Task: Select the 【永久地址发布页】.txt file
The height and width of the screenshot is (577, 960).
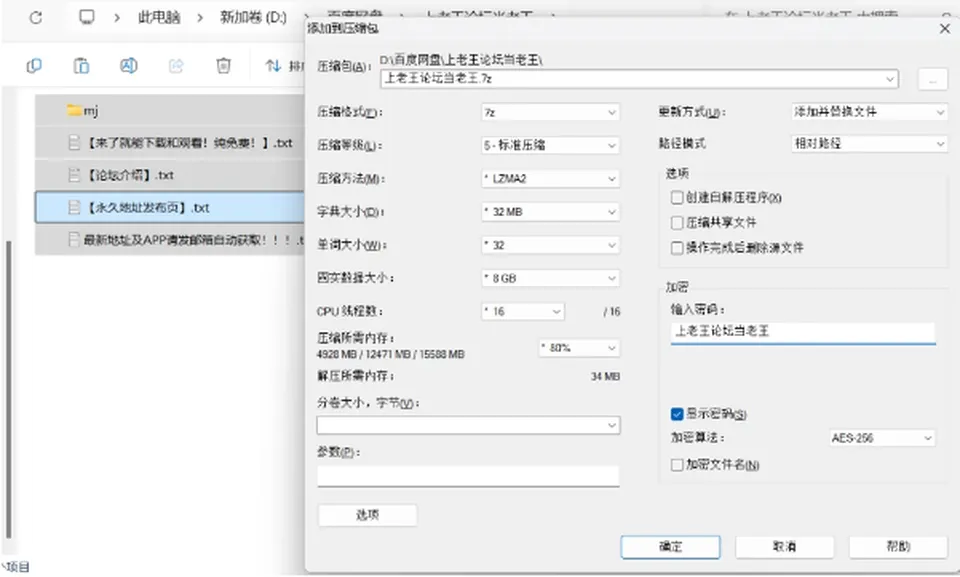Action: 170,208
